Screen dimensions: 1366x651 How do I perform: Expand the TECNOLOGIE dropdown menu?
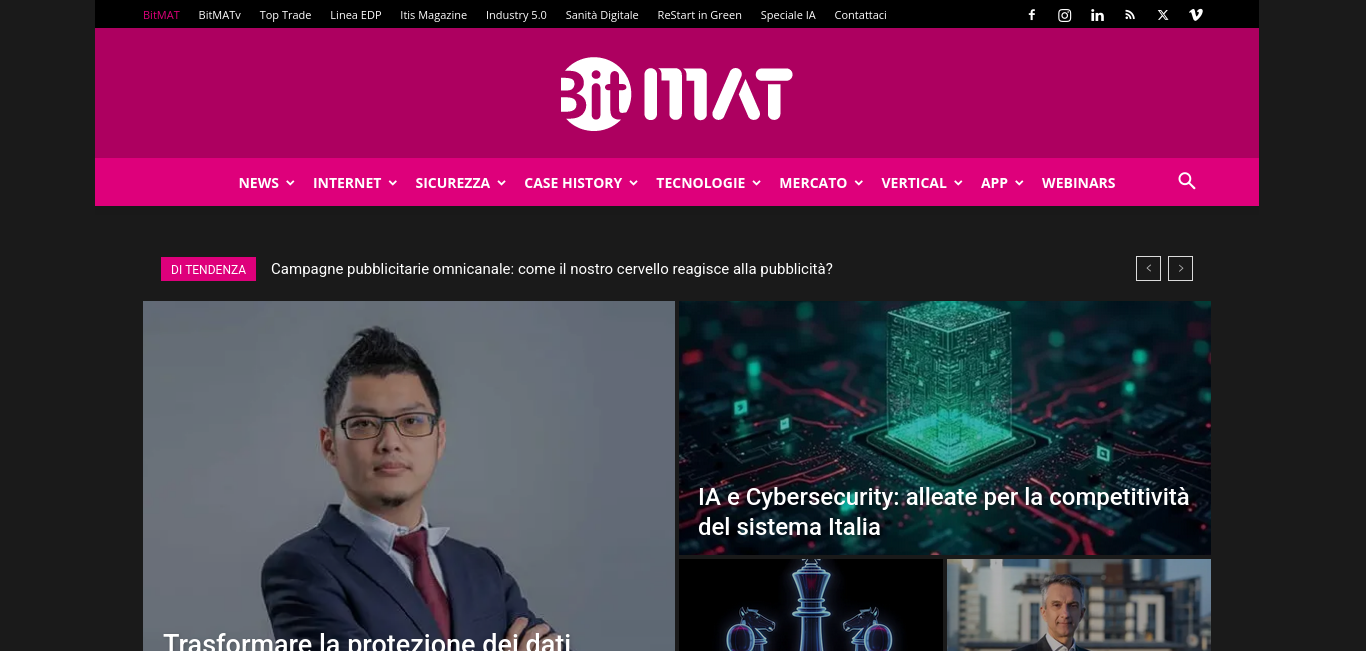click(x=709, y=183)
